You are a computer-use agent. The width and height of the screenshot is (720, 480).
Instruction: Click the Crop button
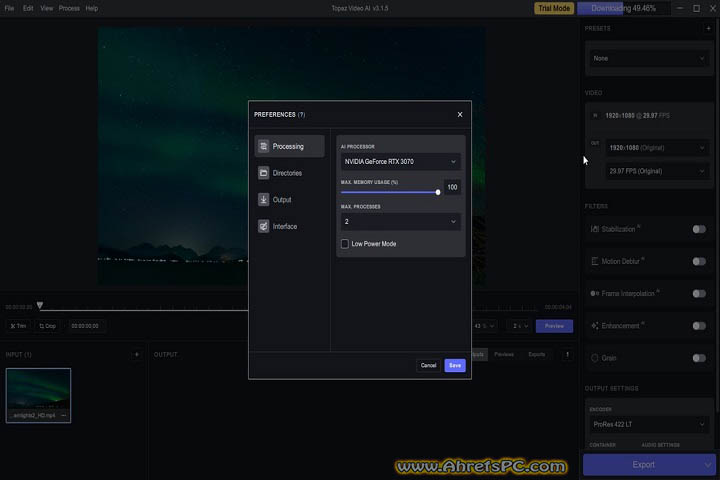(47, 326)
